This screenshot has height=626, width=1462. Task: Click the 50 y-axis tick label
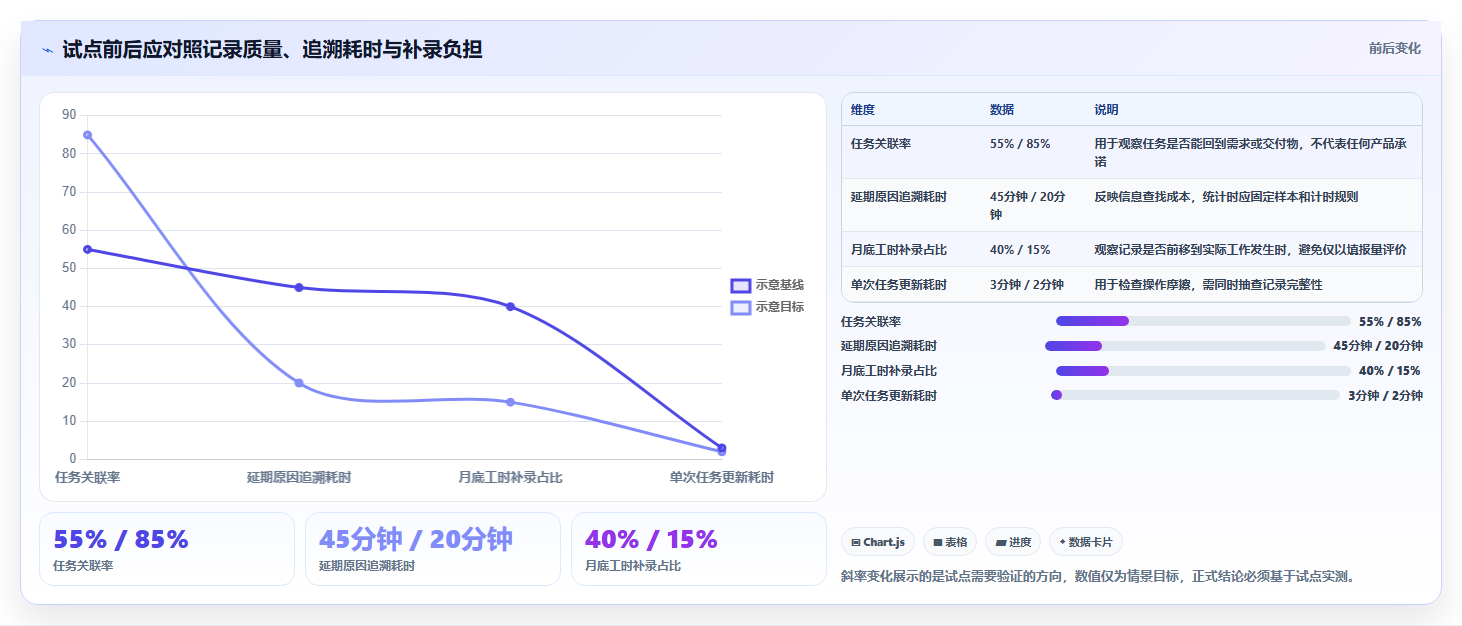point(69,268)
